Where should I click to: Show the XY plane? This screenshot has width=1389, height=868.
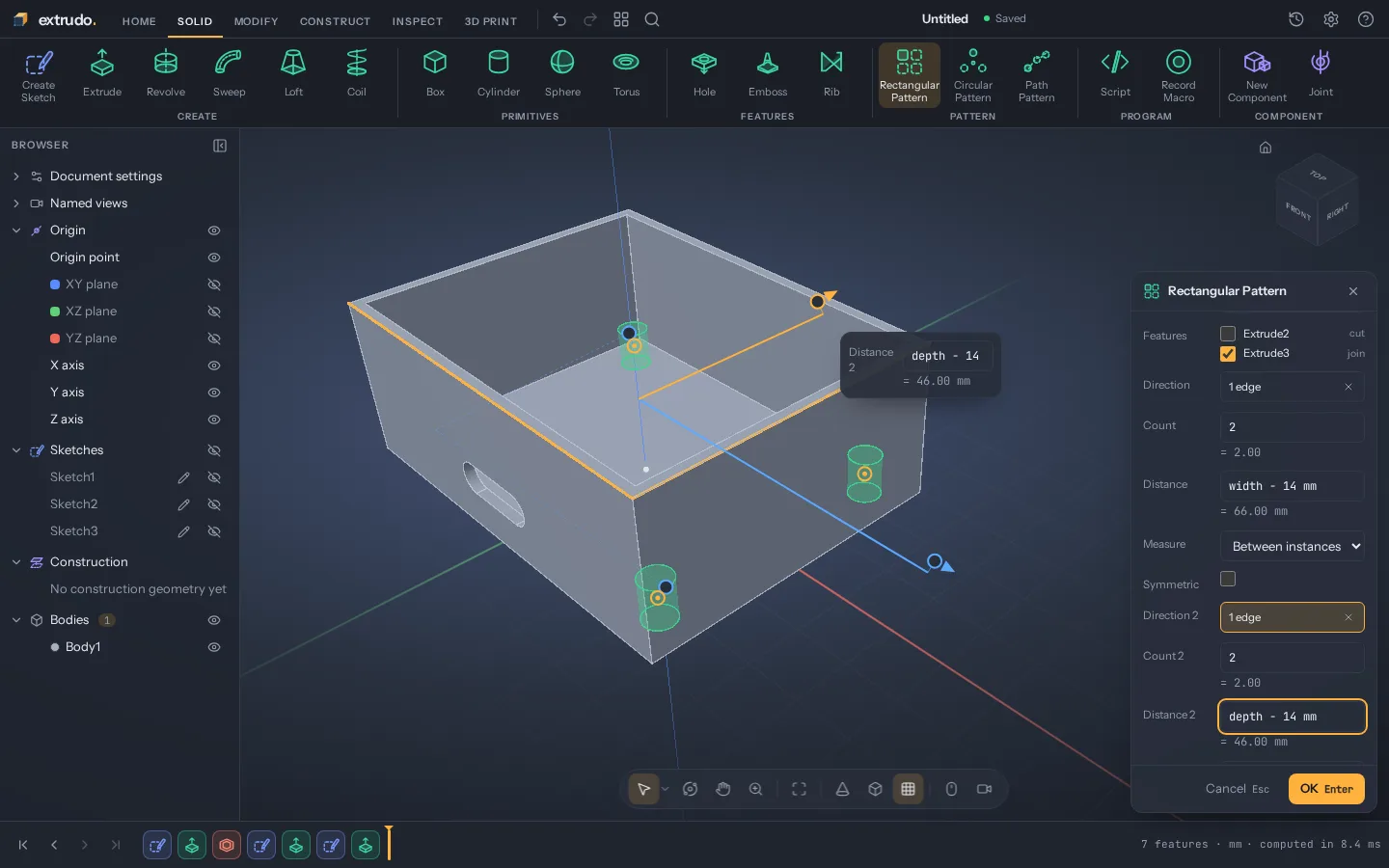(x=214, y=285)
